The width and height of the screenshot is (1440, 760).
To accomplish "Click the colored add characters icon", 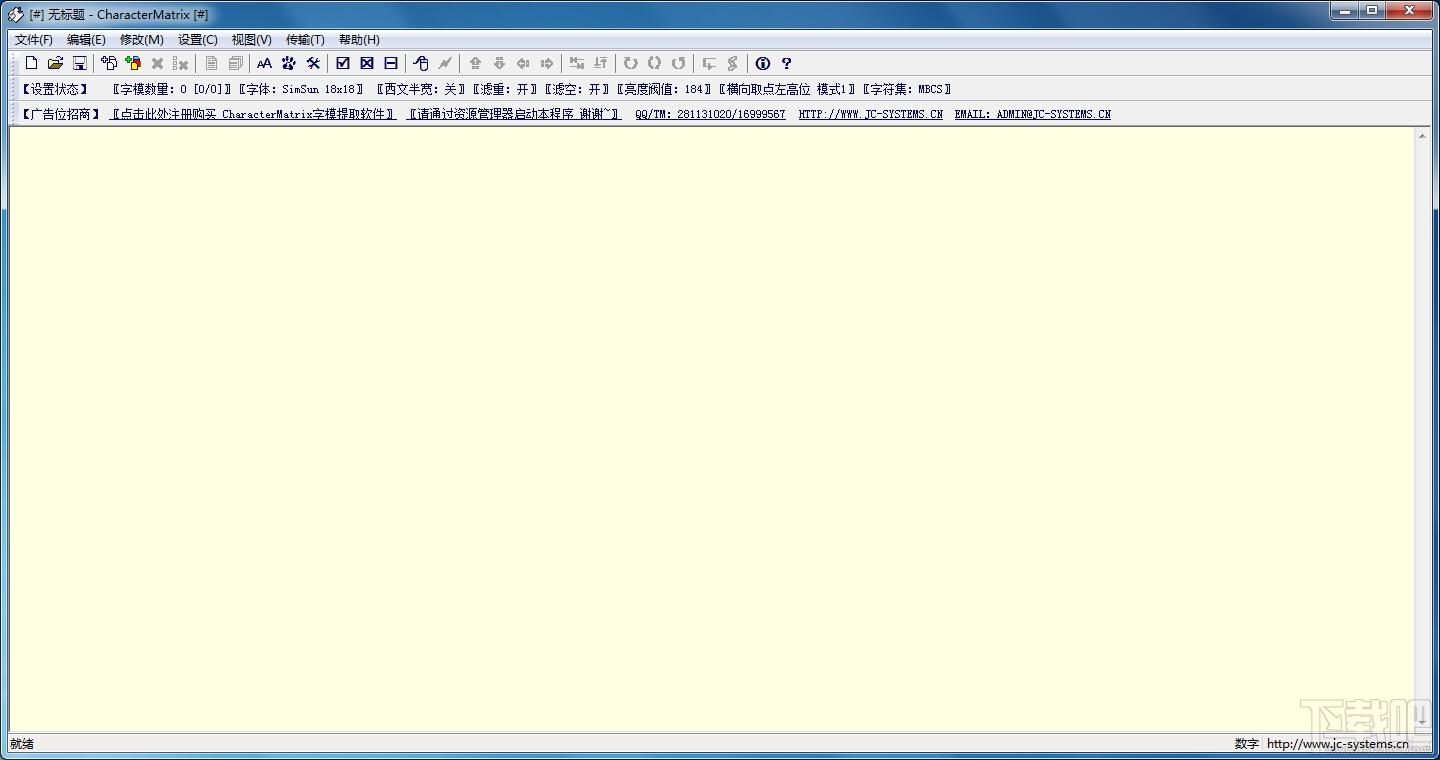I will click(x=133, y=63).
